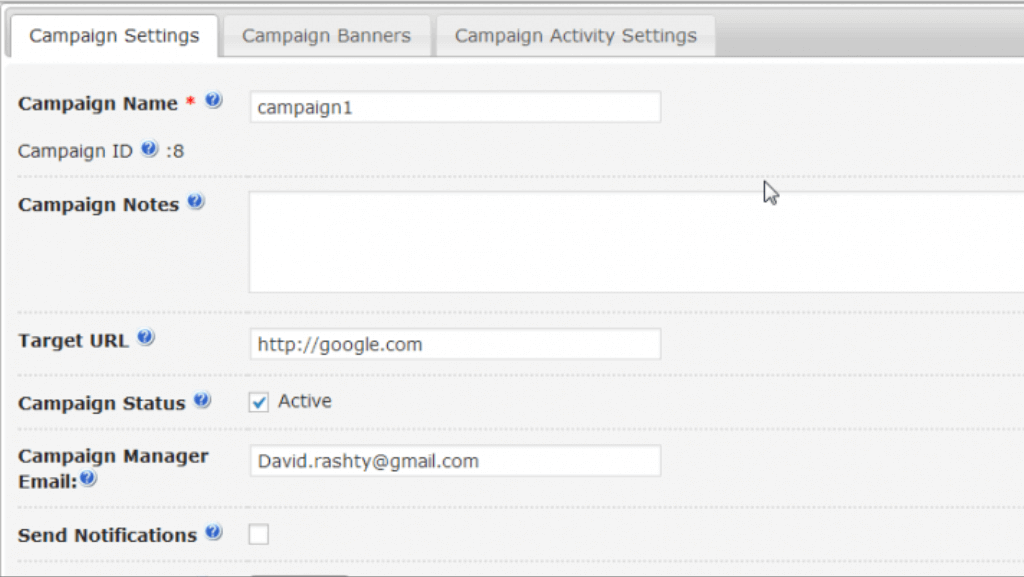The width and height of the screenshot is (1024, 577).
Task: Uncheck the Active campaign status checkbox
Action: click(x=259, y=402)
